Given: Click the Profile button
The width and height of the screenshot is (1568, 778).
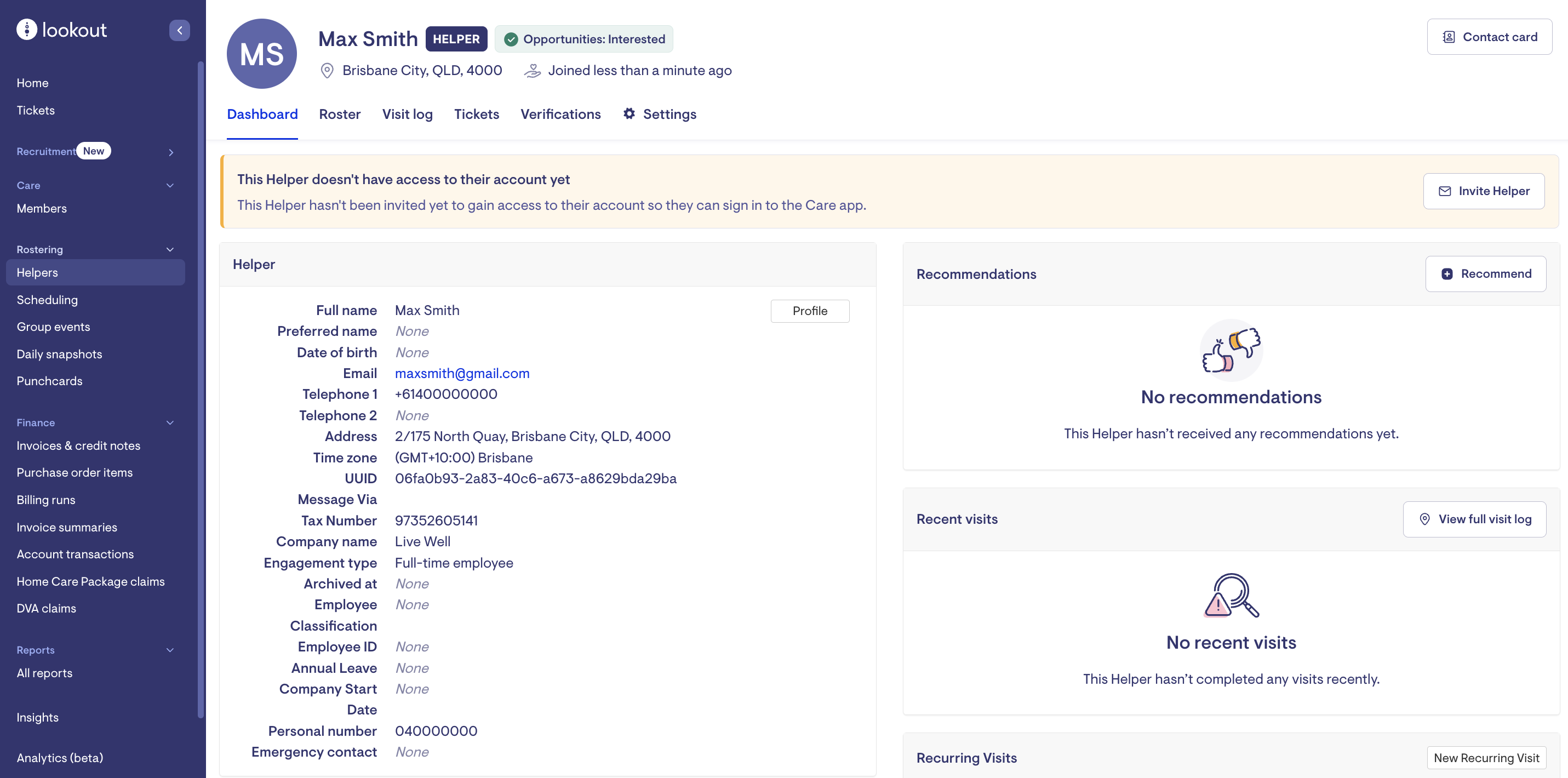Looking at the screenshot, I should [810, 311].
